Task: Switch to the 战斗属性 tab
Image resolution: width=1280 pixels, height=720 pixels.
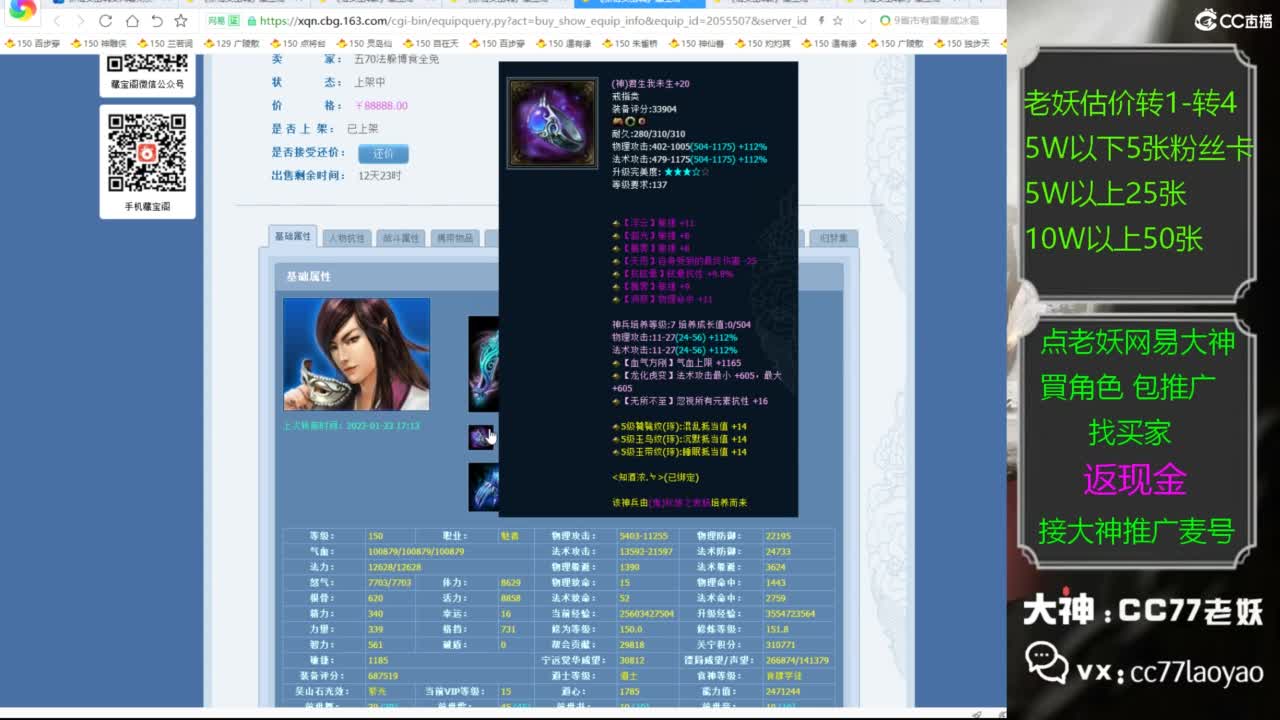Action: 401,238
